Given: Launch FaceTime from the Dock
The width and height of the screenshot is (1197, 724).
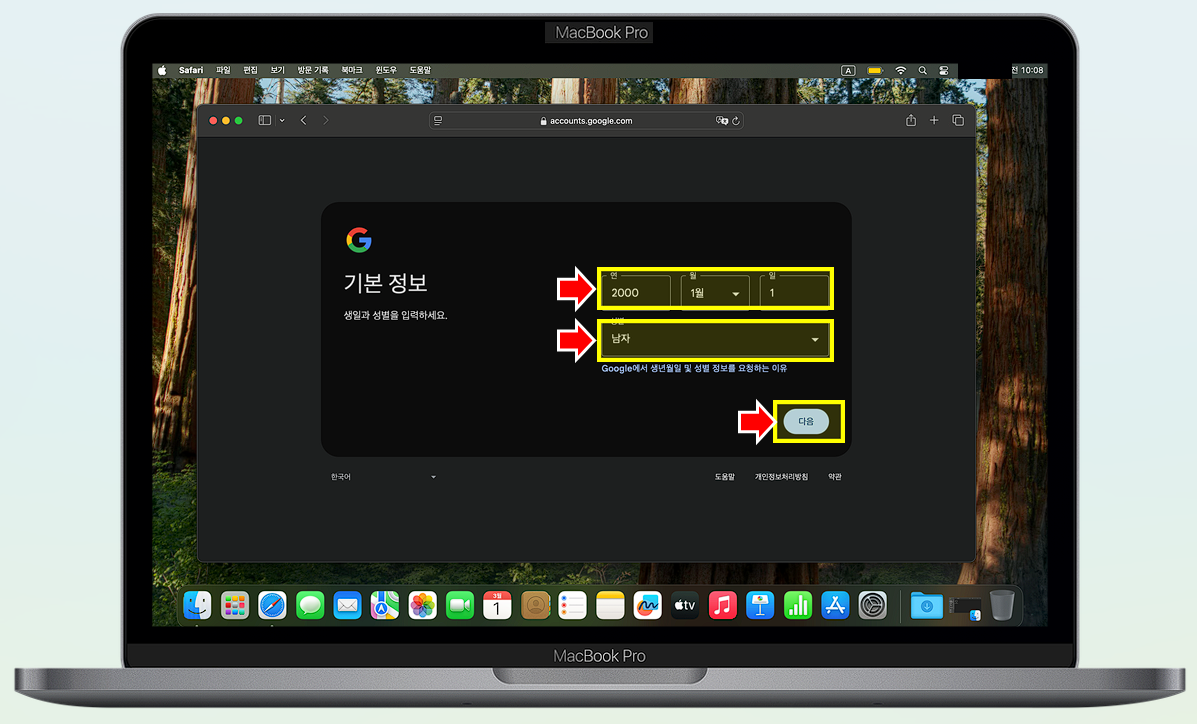Looking at the screenshot, I should coord(460,606).
